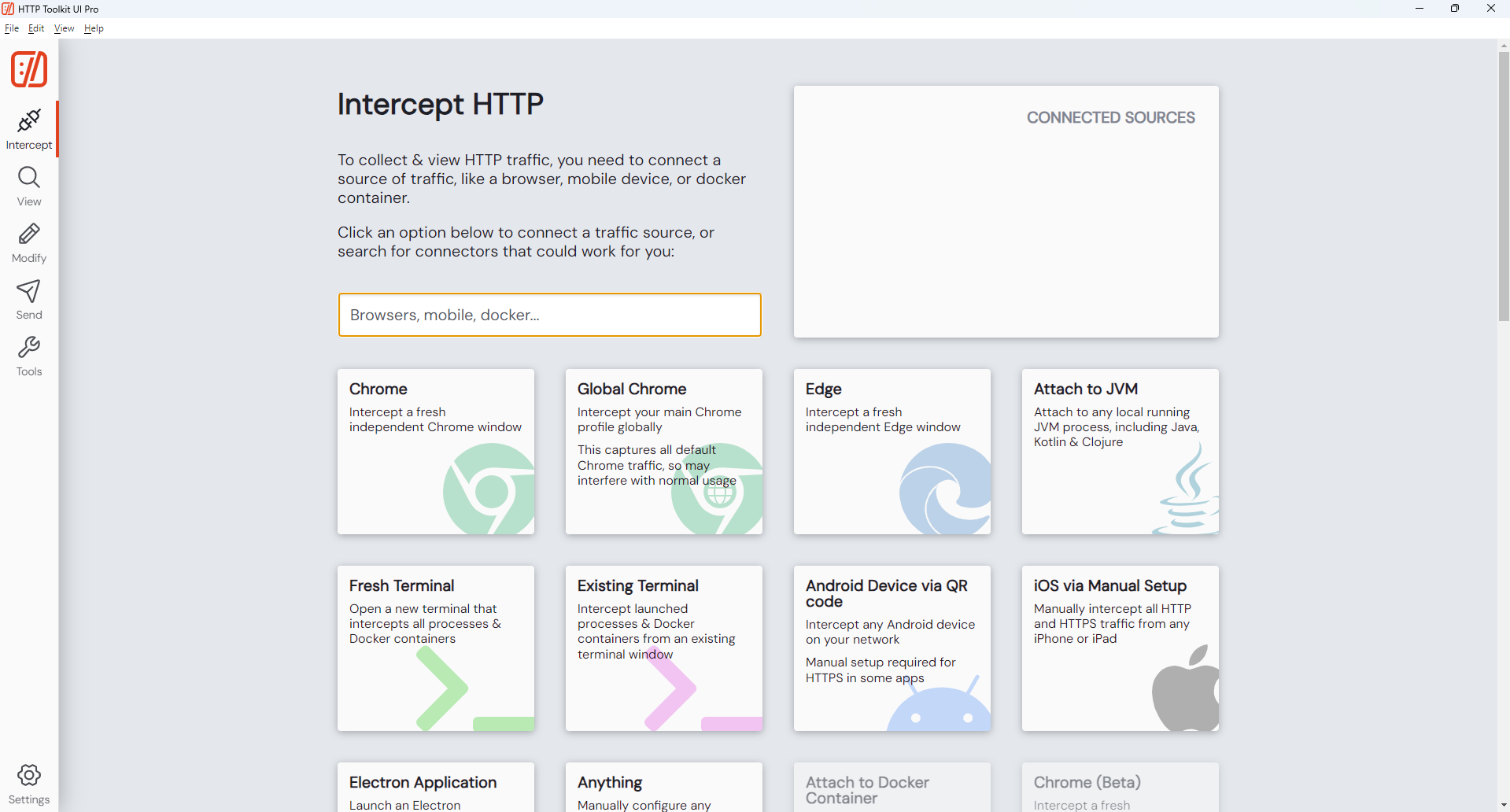Click the HTTP Toolkit title bar app icon

(x=8, y=9)
